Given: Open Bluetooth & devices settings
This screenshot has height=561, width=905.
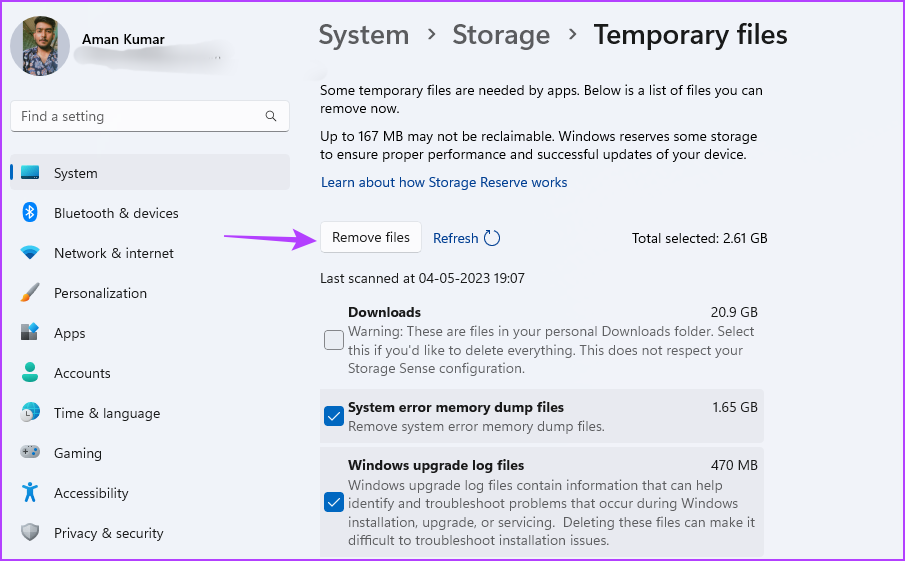Looking at the screenshot, I should pyautogui.click(x=150, y=212).
